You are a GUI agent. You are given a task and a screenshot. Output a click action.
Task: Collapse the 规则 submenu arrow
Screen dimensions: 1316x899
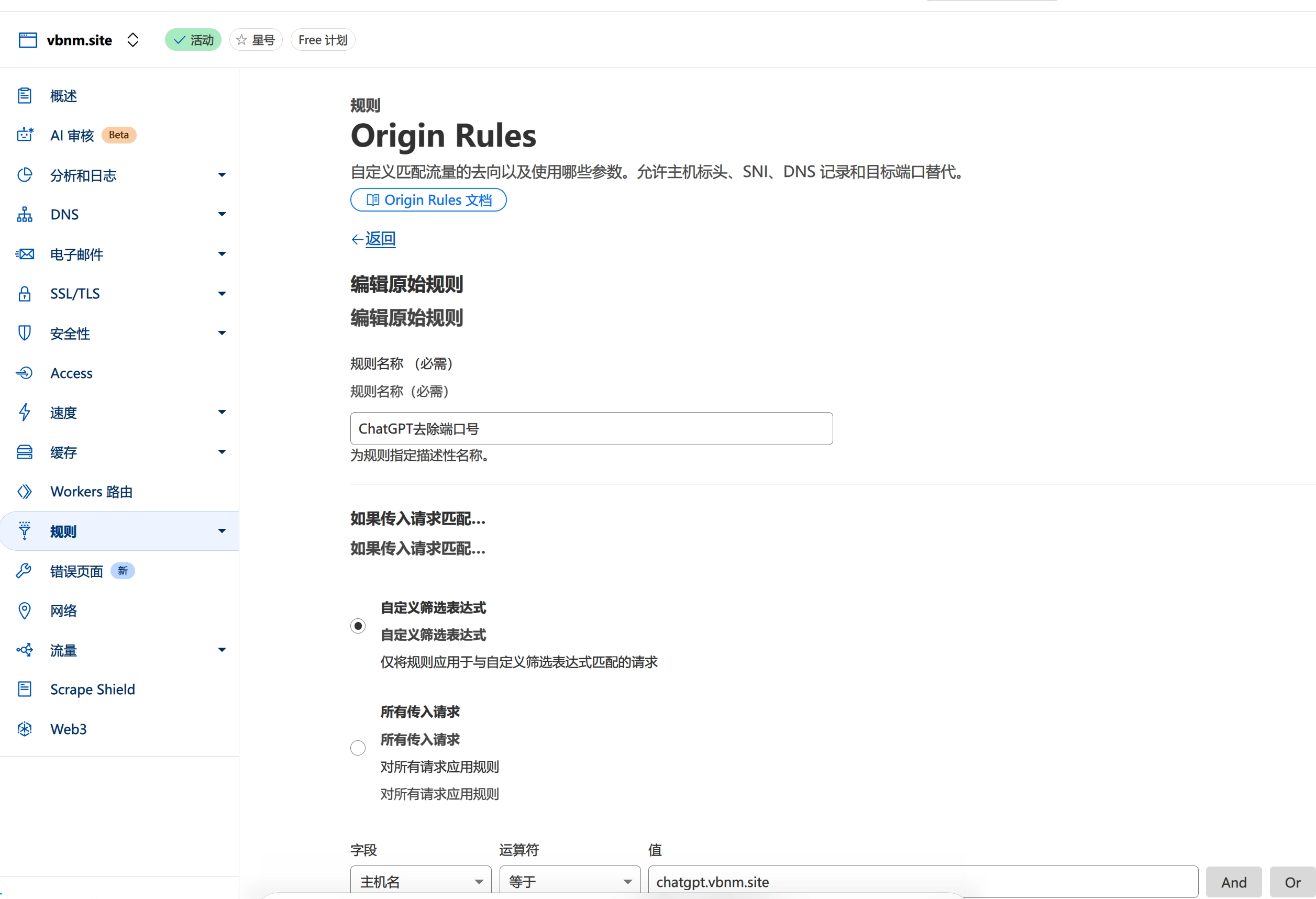222,531
